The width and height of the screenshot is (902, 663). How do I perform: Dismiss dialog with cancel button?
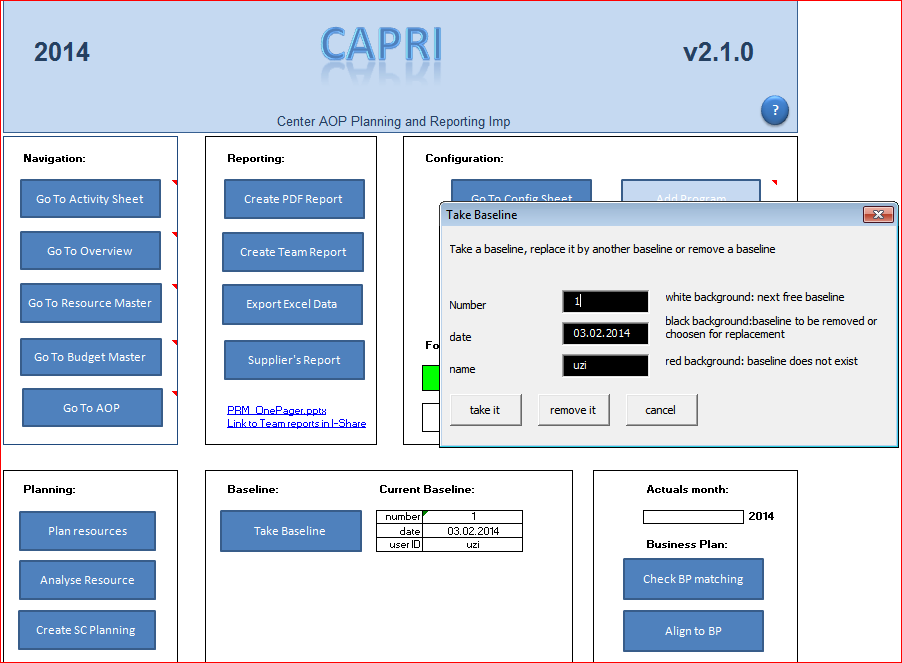(x=662, y=410)
